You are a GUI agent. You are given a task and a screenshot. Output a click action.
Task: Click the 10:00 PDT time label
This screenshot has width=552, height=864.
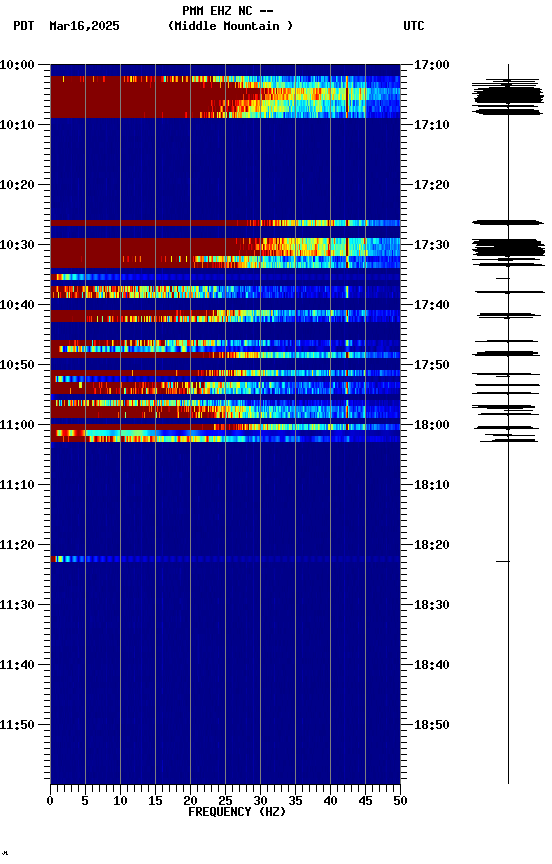[17, 65]
